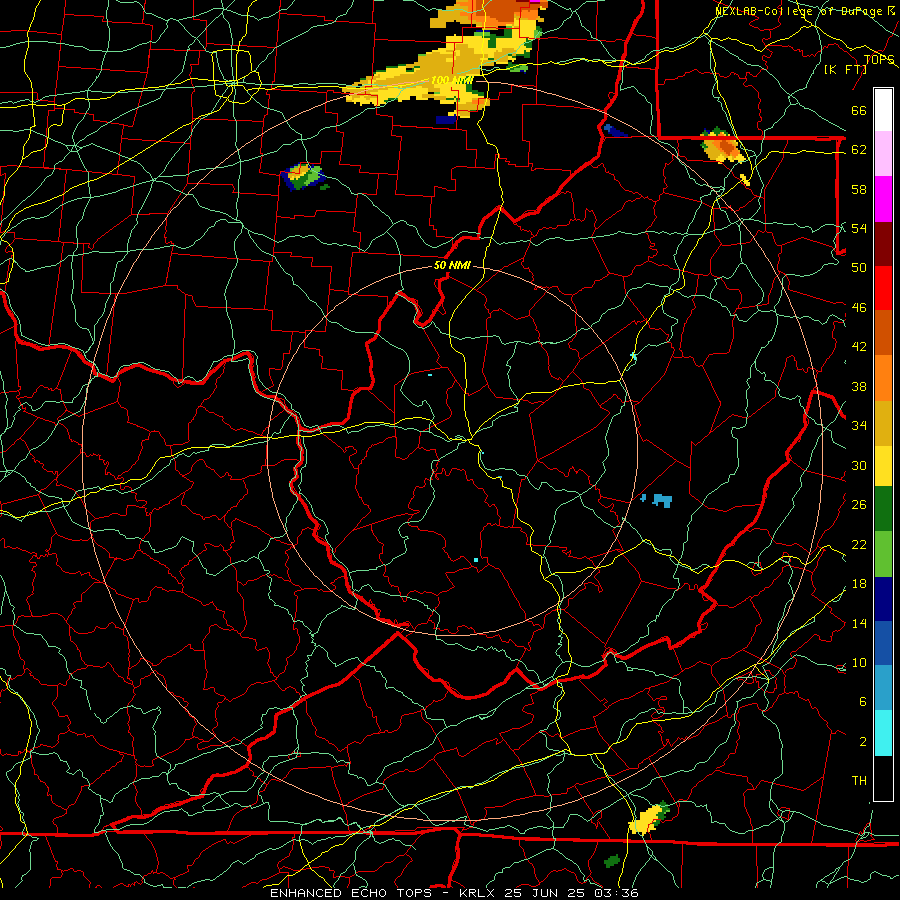The image size is (900, 900).
Task: Click the '100 NMI' range ring label
Action: pos(451,80)
